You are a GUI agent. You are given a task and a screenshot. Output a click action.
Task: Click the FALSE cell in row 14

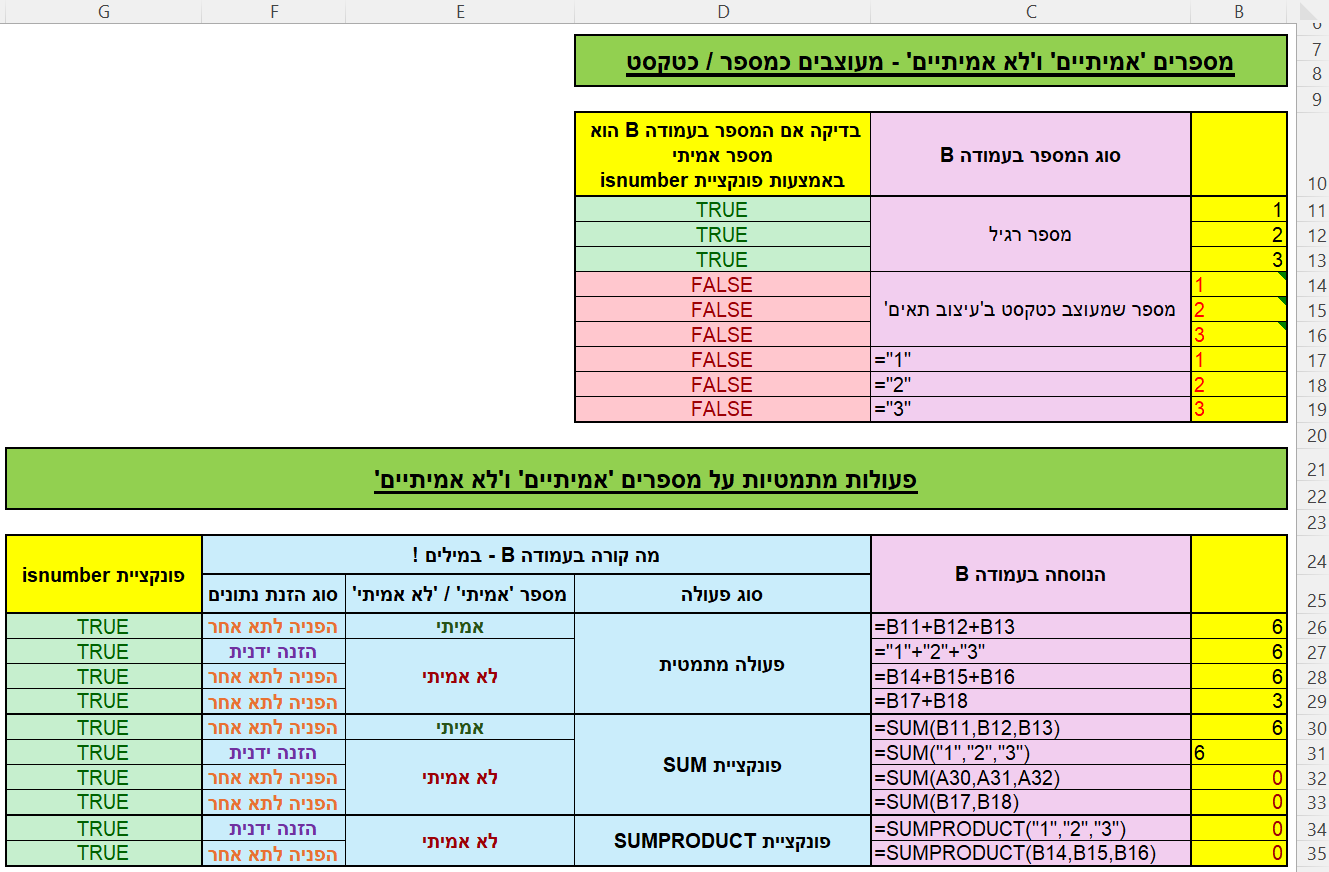pos(722,284)
